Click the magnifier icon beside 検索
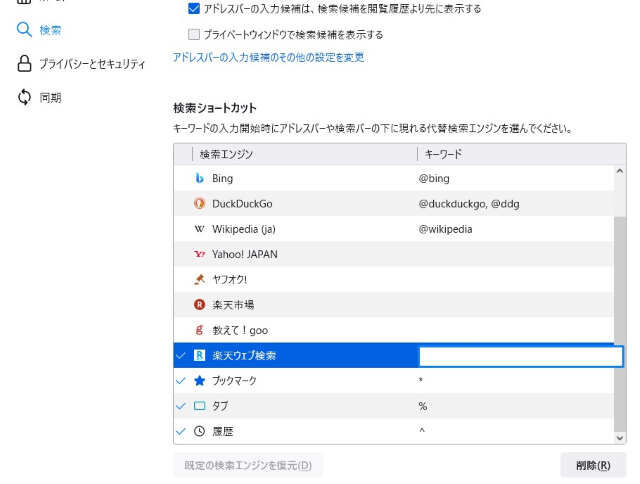 24,30
